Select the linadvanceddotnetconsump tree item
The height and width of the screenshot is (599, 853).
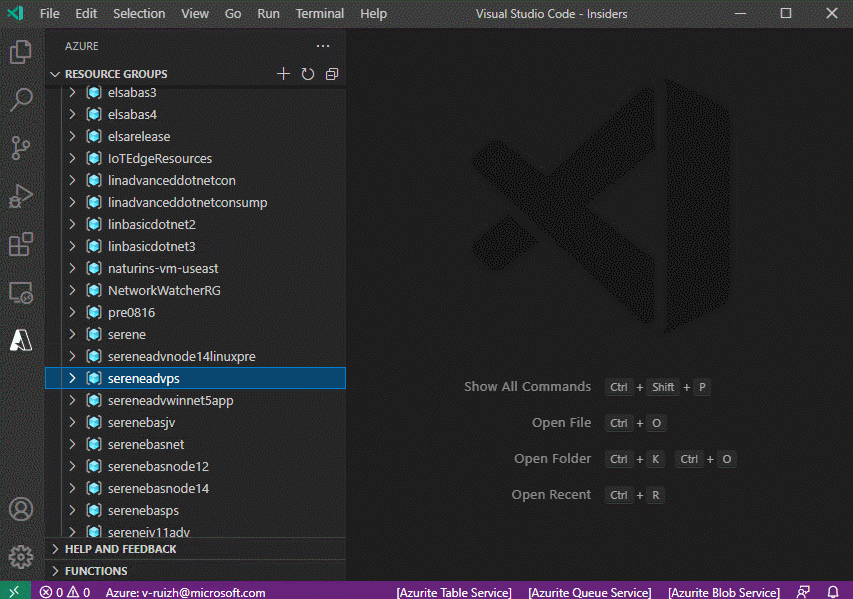pyautogui.click(x=195, y=202)
